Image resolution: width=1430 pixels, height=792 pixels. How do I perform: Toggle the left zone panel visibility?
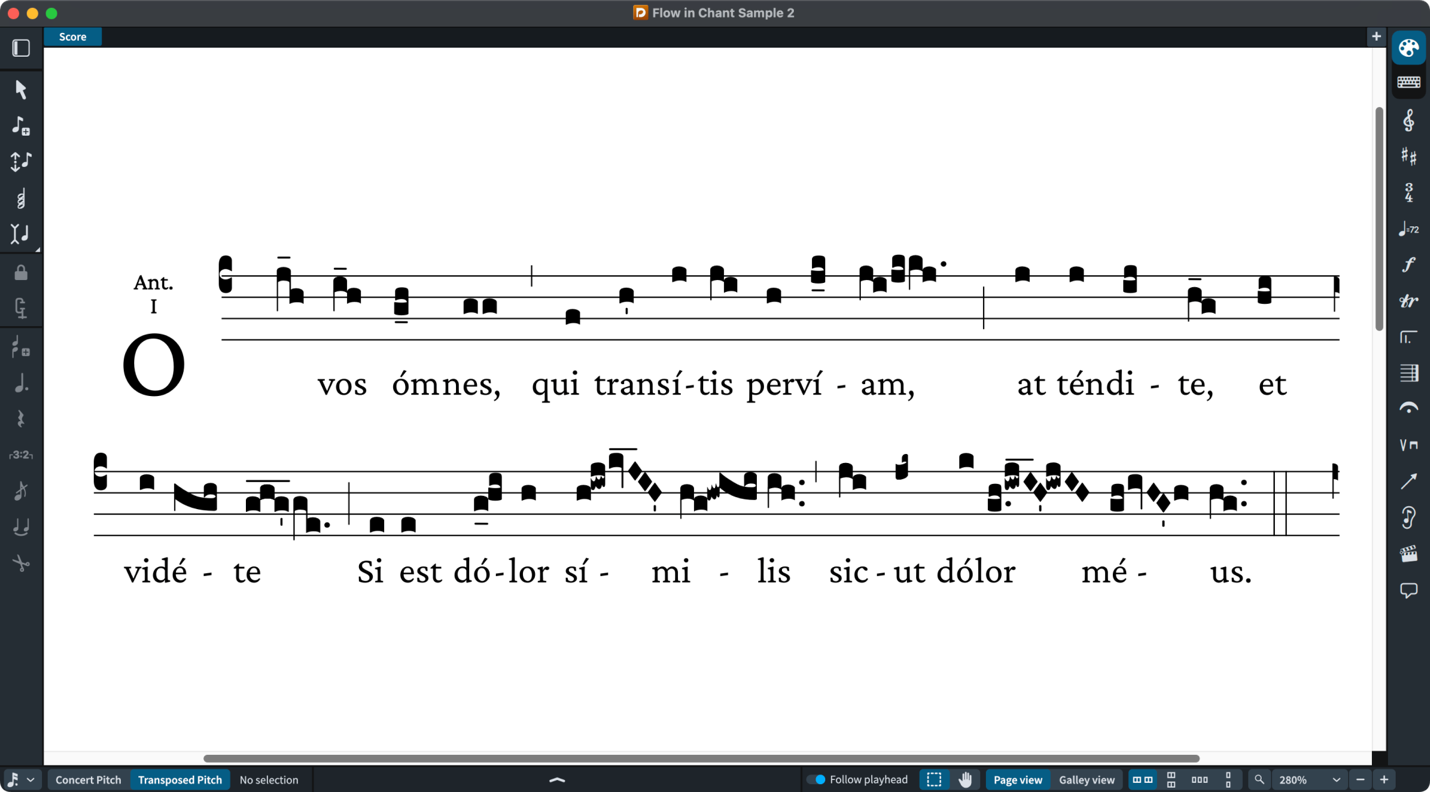(x=21, y=48)
